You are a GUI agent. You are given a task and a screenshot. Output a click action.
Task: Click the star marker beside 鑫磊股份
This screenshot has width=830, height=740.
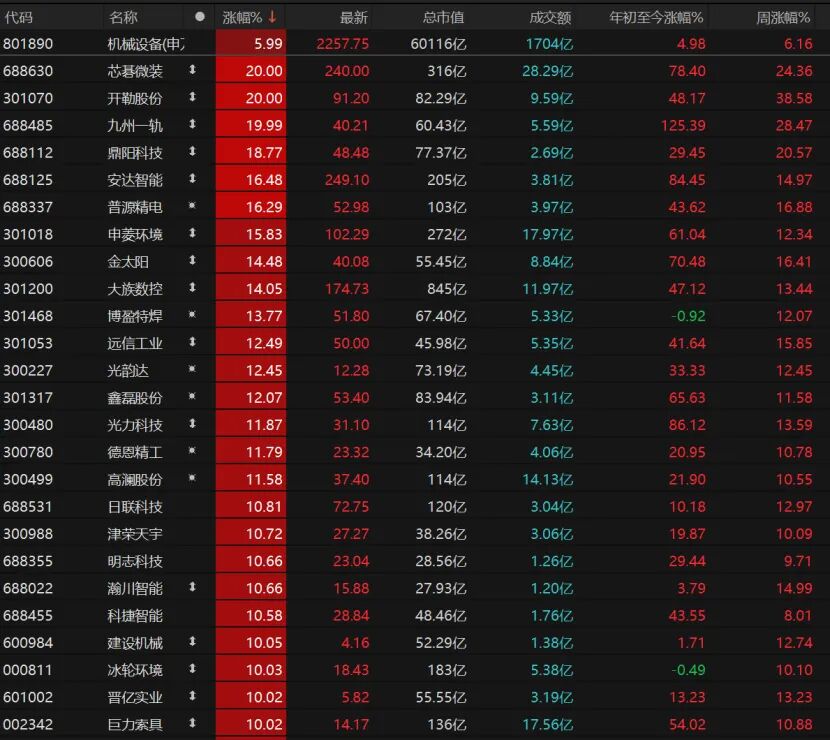[x=192, y=396]
